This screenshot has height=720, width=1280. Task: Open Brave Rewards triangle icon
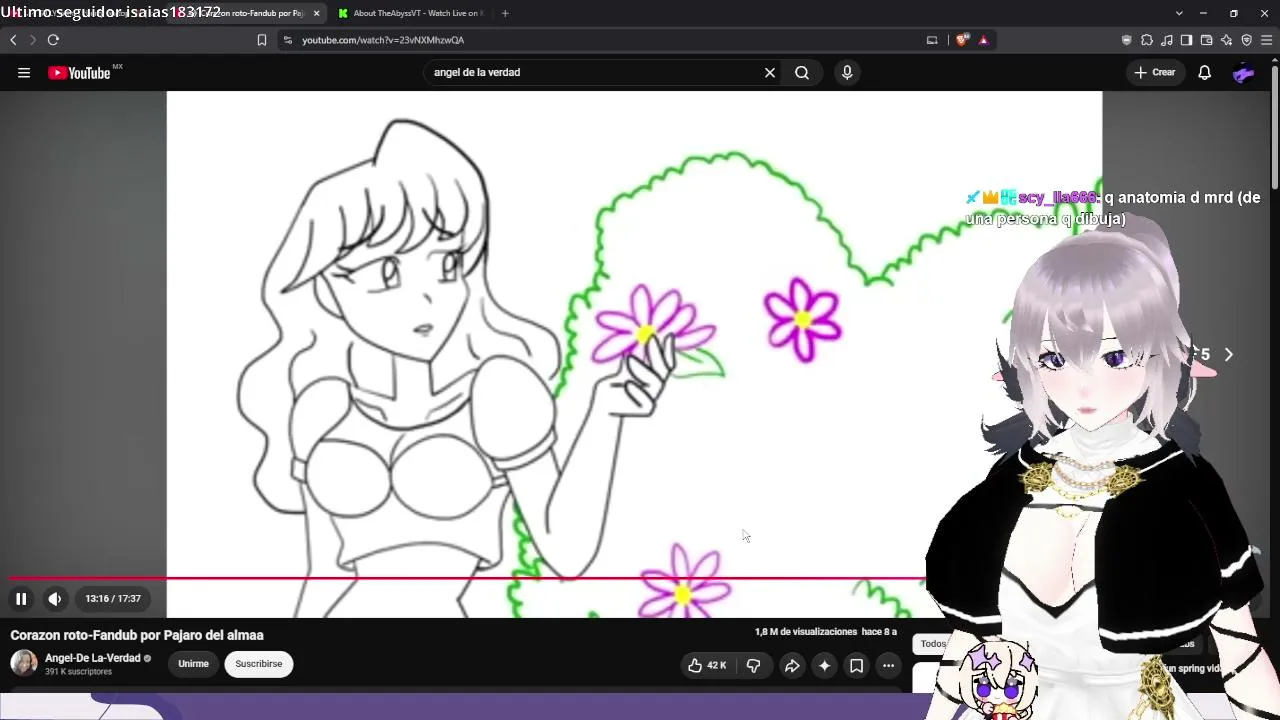(984, 40)
